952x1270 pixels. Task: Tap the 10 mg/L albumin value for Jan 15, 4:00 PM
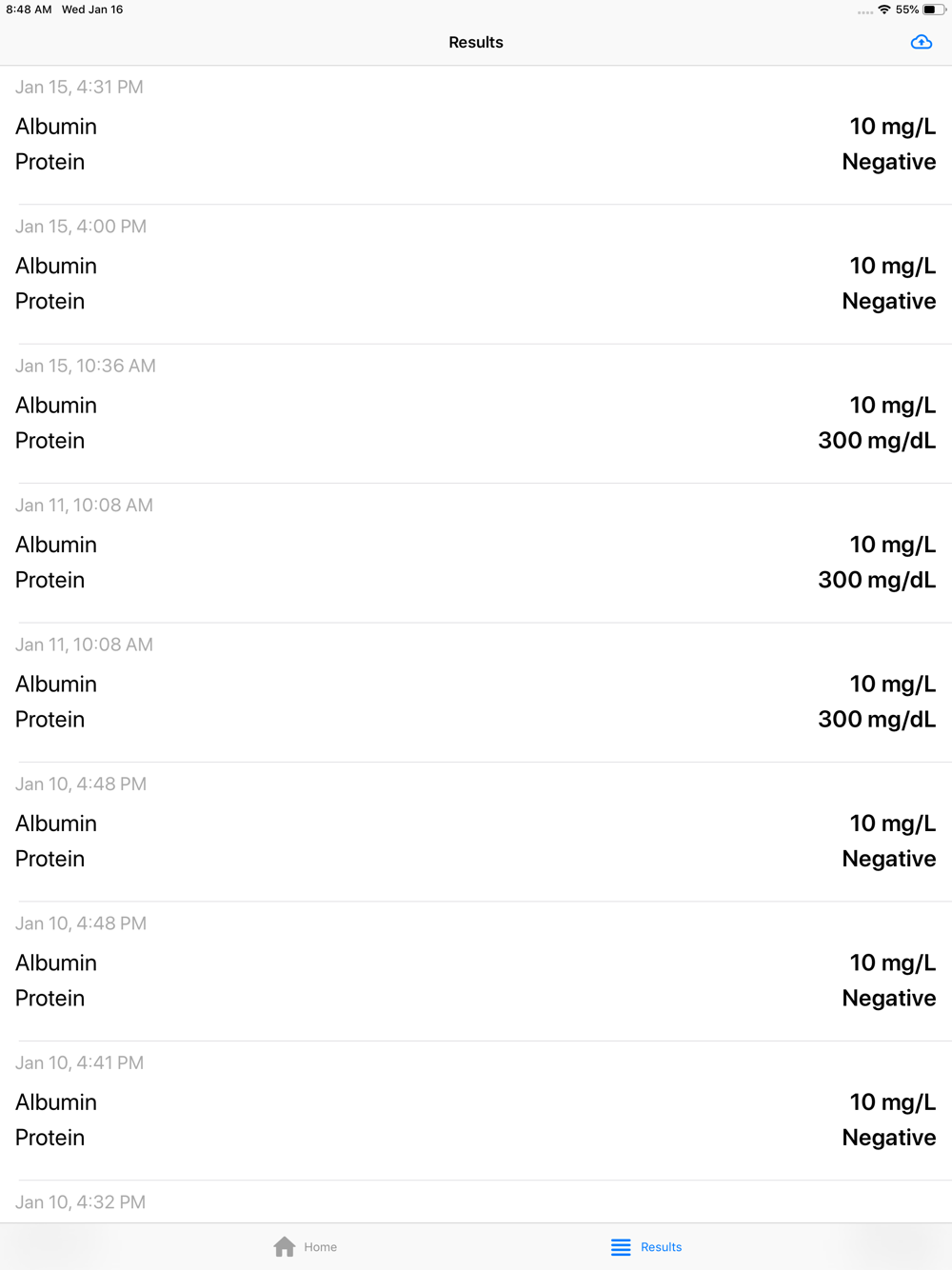892,266
